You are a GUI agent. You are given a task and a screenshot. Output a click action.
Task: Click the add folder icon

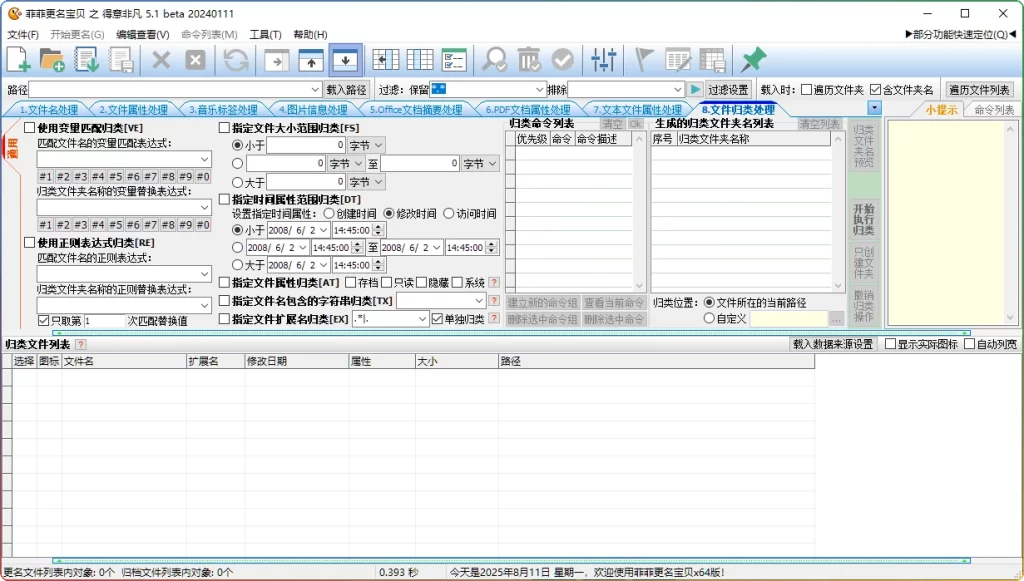click(52, 59)
